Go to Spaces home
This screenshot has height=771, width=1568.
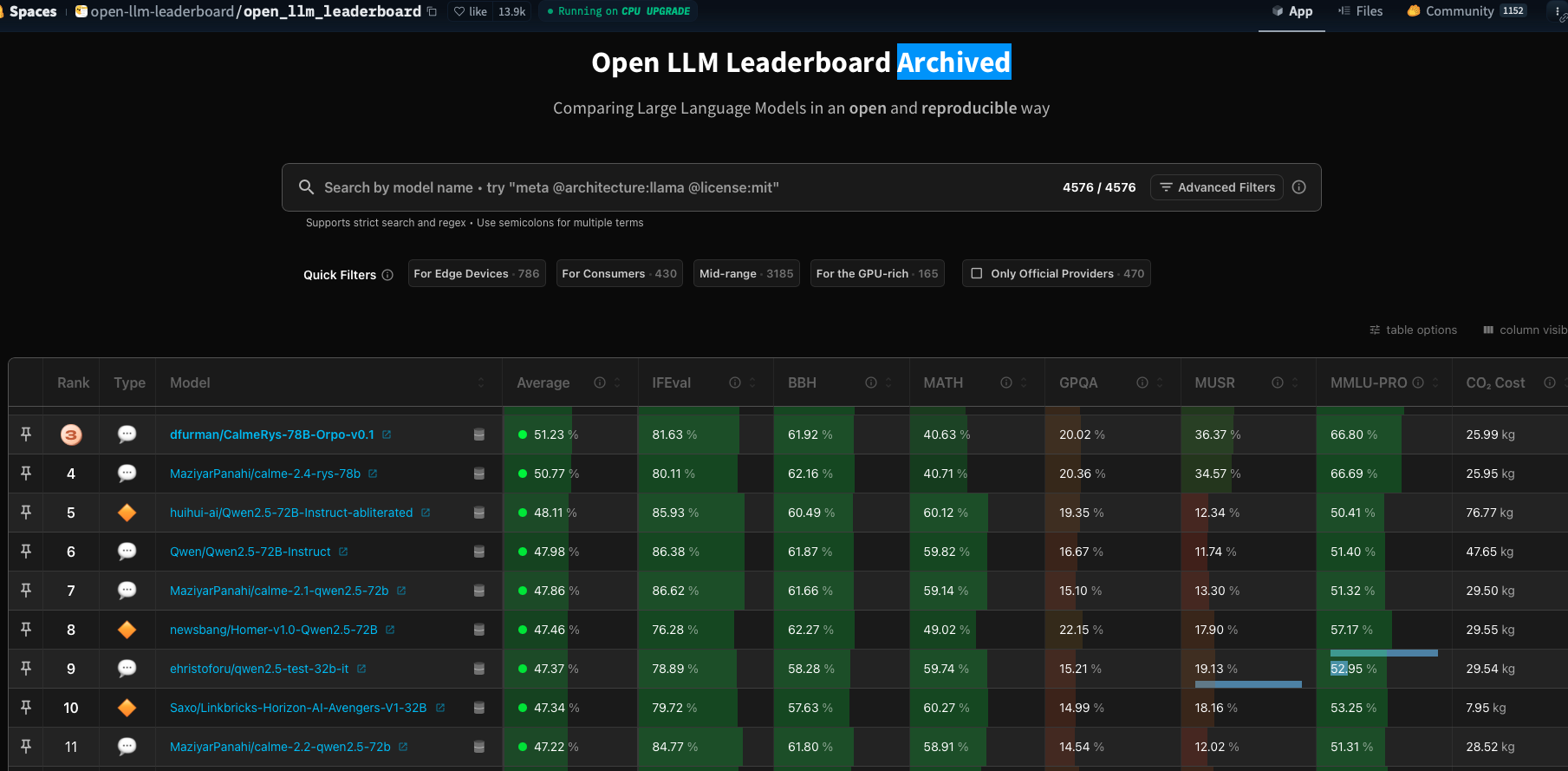pos(32,11)
